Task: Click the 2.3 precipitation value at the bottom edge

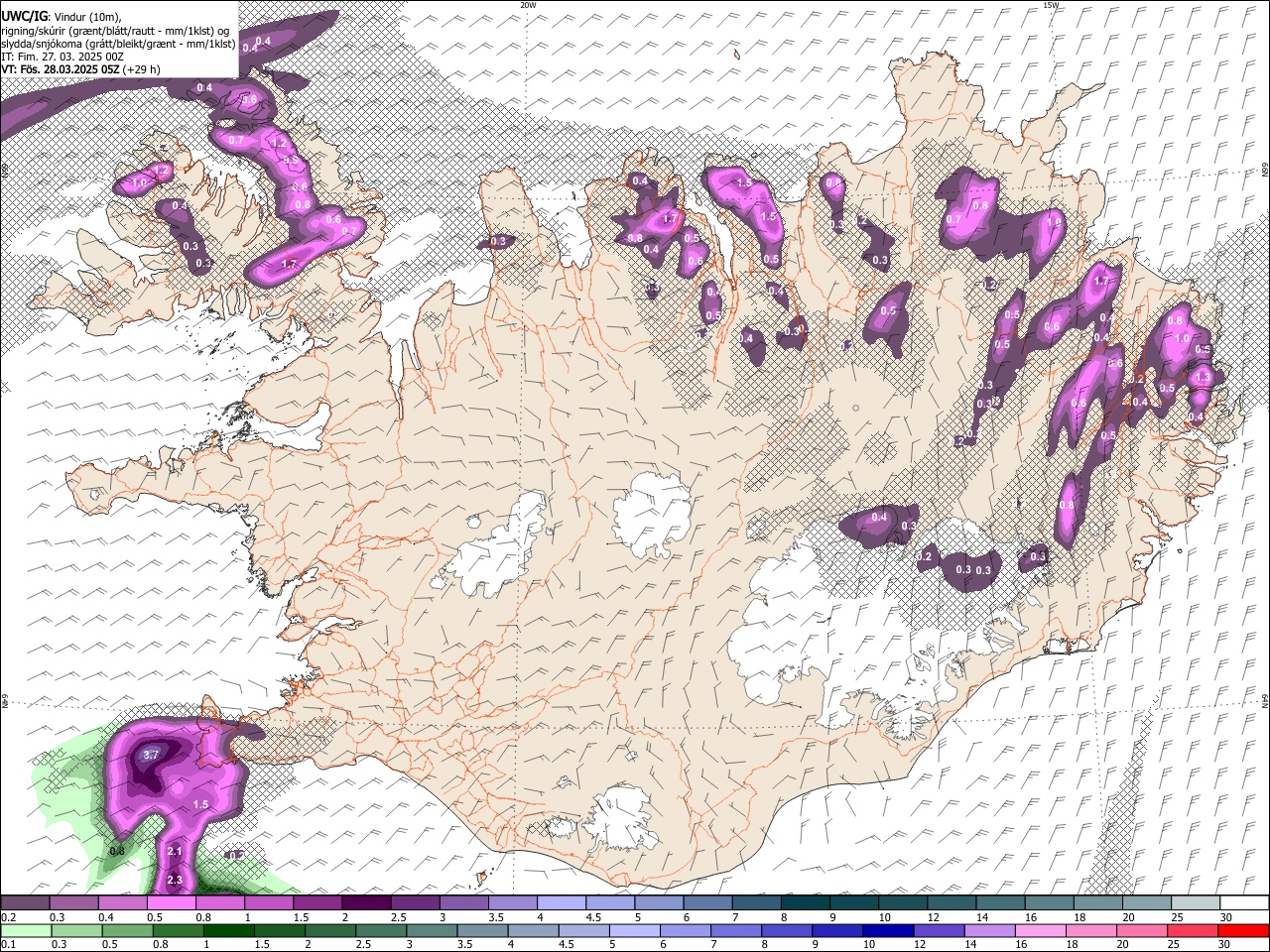Action: pyautogui.click(x=175, y=880)
